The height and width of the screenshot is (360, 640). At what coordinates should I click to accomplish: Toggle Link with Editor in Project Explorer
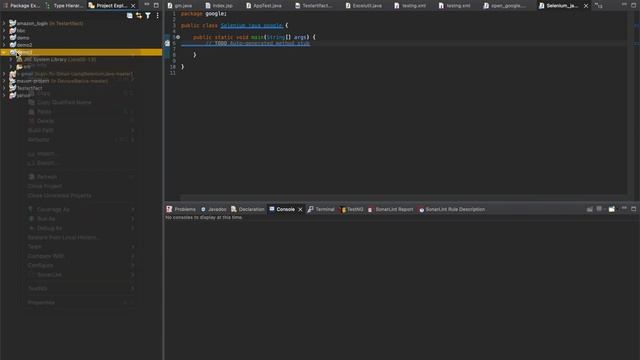(x=139, y=16)
